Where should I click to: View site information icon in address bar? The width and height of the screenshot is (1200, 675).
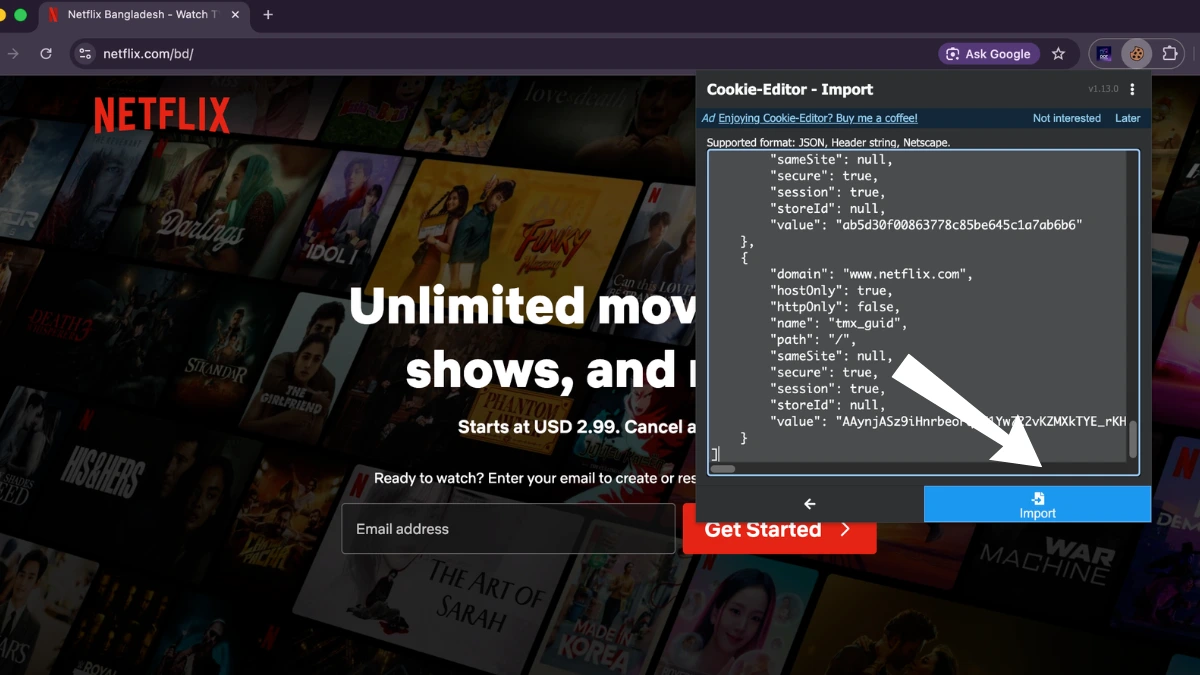coord(85,54)
